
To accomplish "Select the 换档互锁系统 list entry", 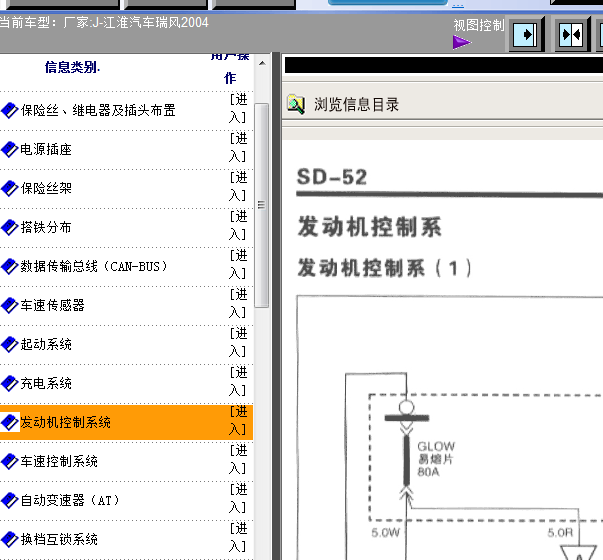I will (59, 539).
